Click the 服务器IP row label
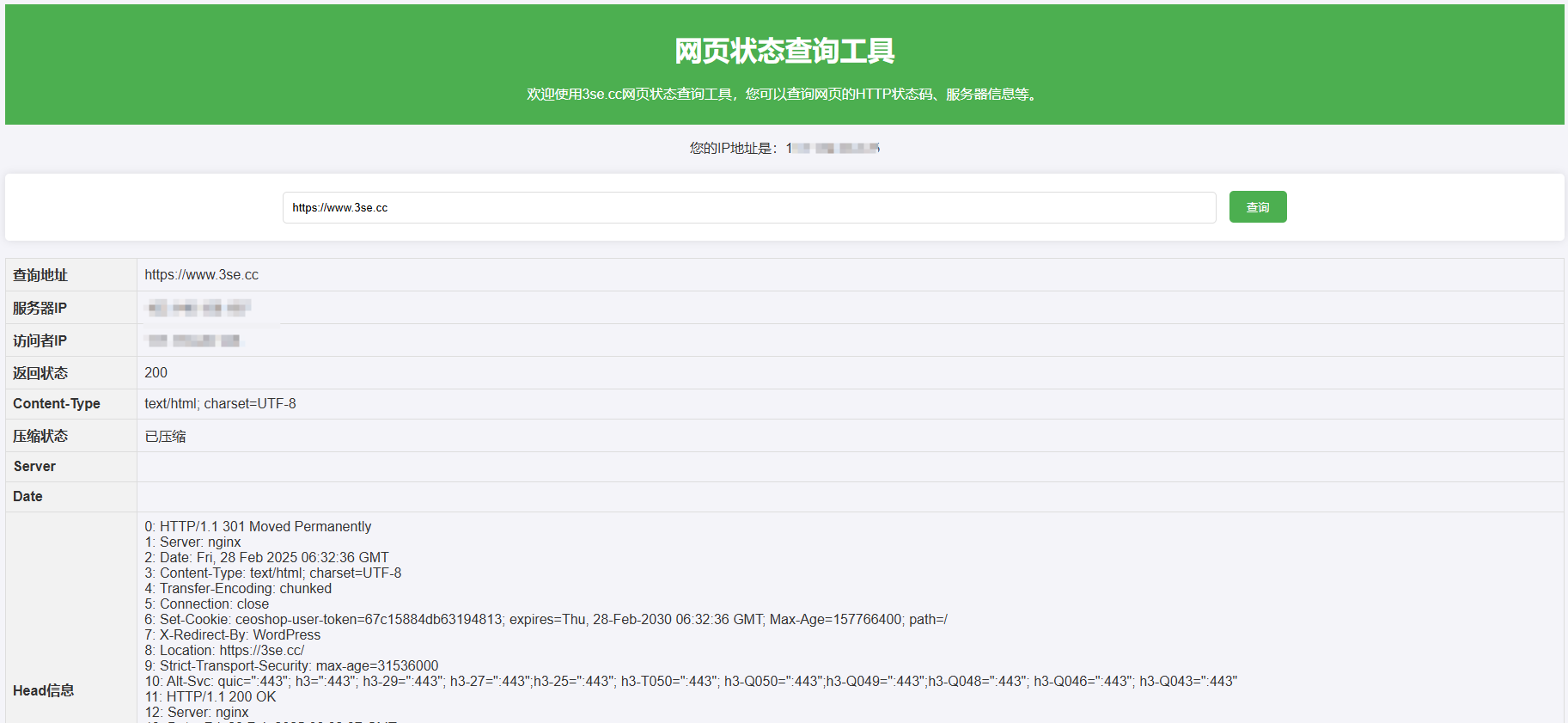 point(40,308)
